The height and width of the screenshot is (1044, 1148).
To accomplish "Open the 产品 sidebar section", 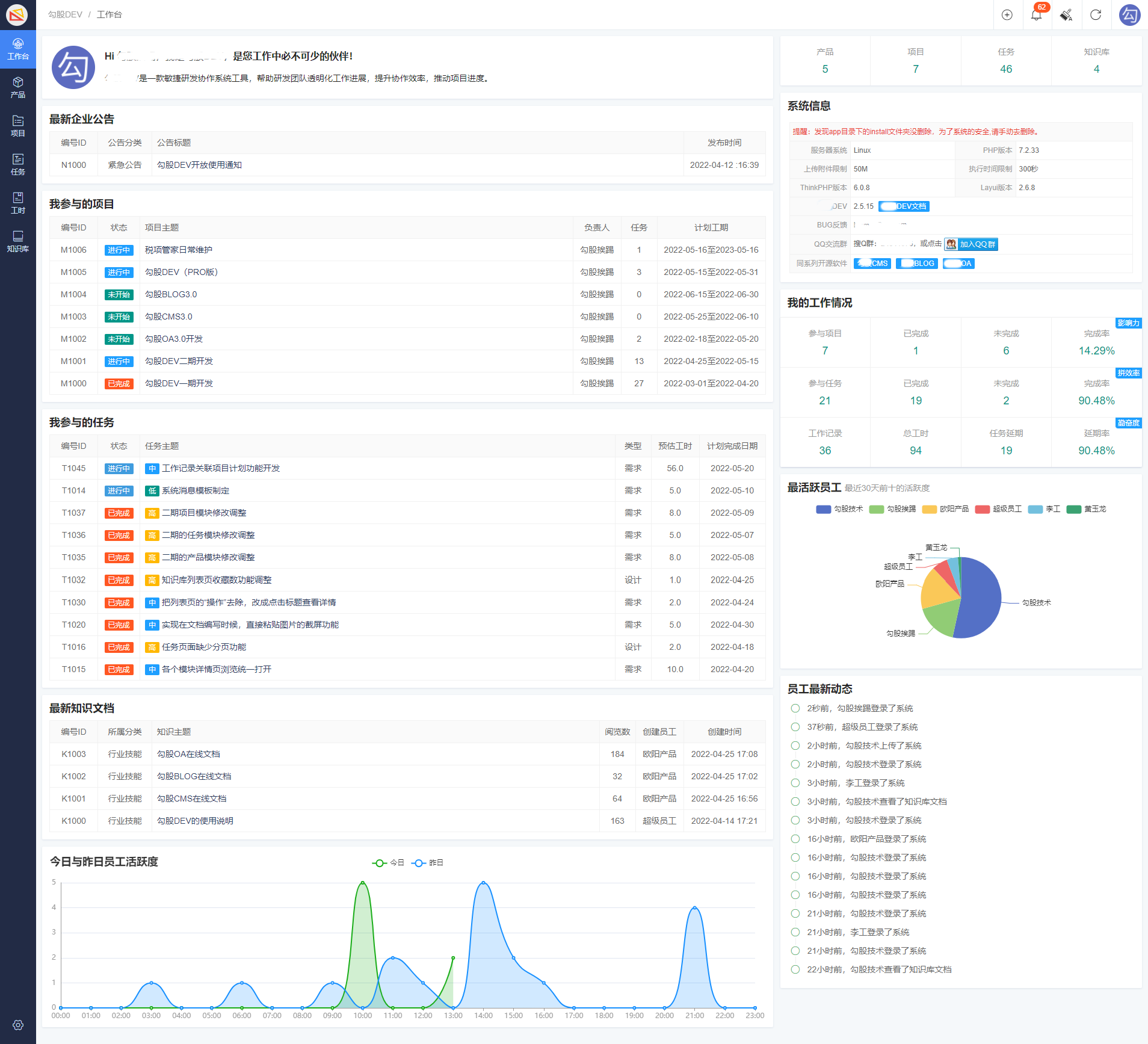I will (x=18, y=88).
